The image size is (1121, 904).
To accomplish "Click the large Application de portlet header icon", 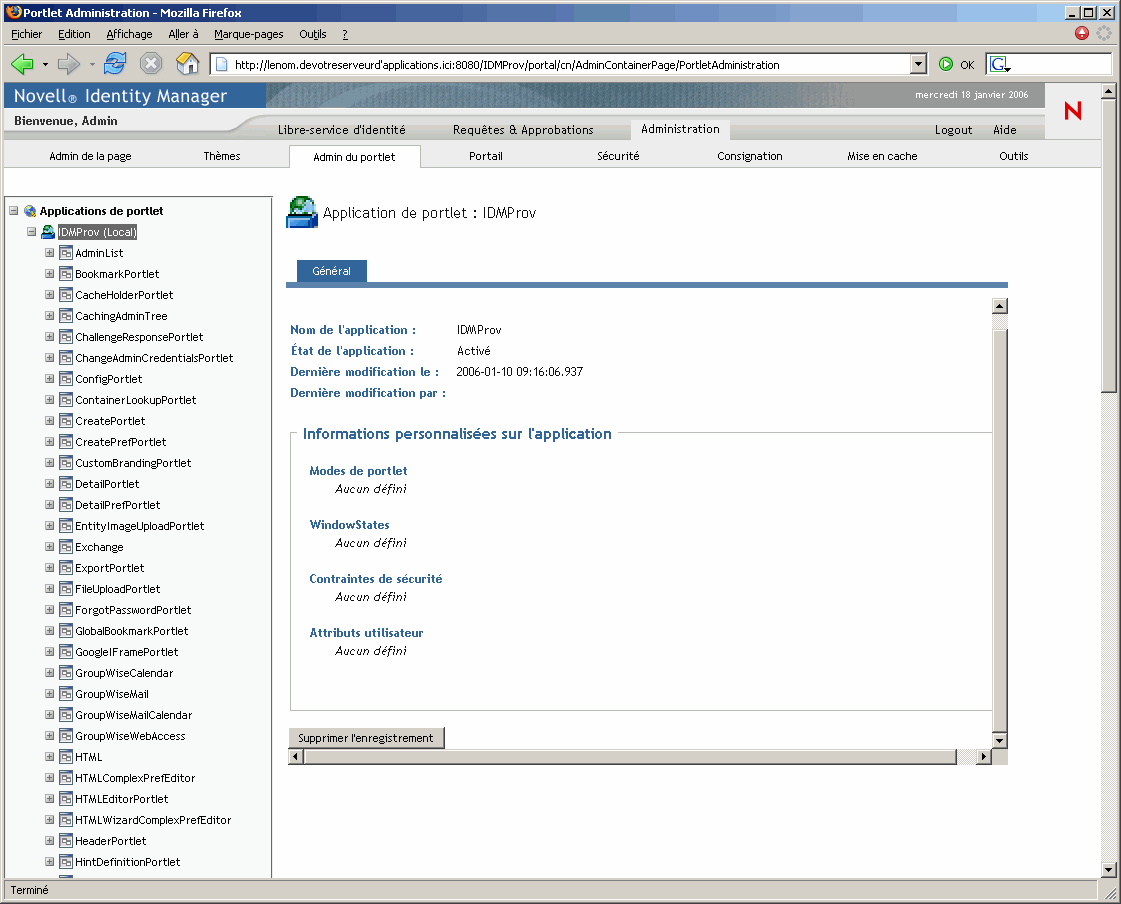I will 302,212.
